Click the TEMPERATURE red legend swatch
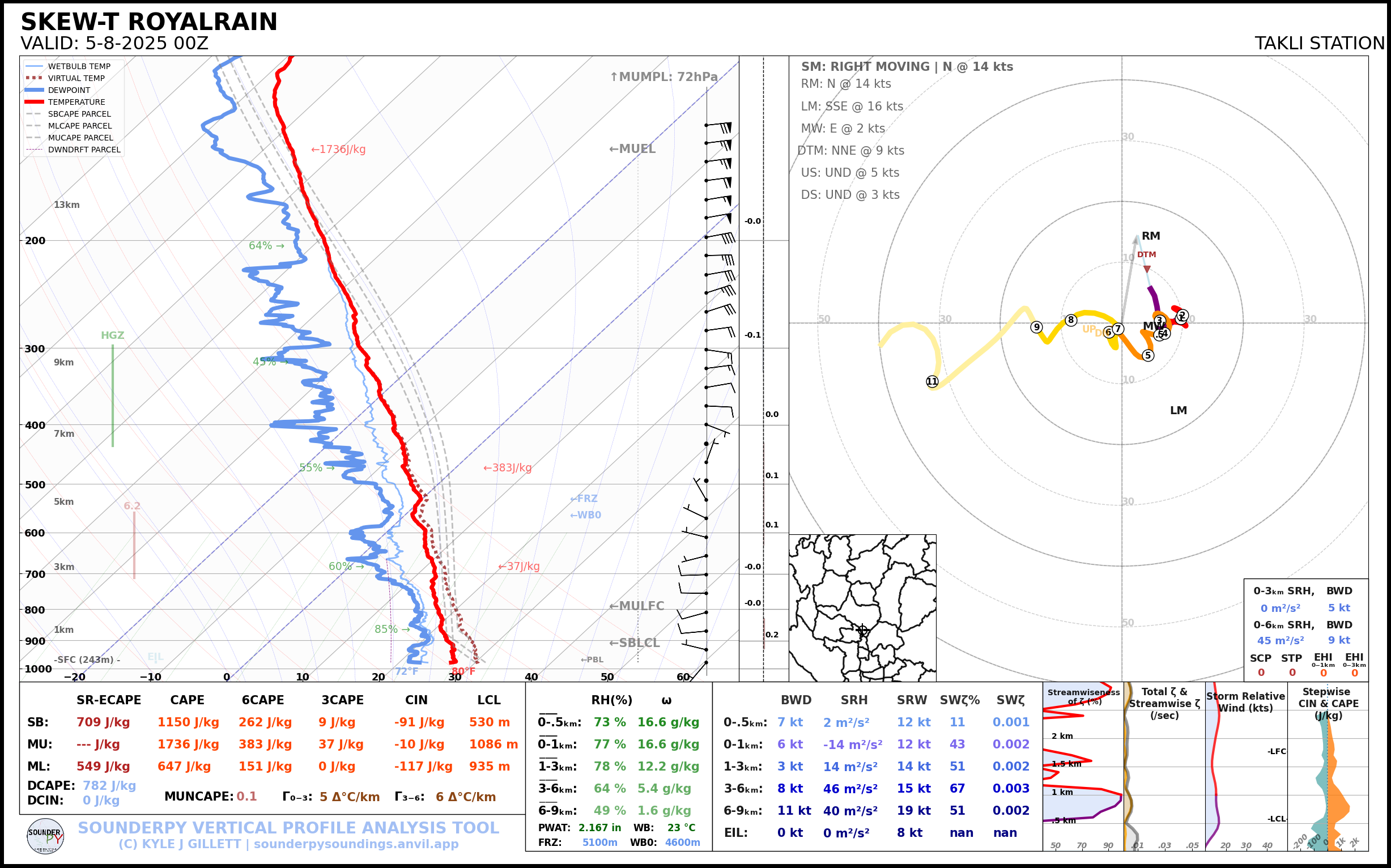The height and width of the screenshot is (868, 1391). click(x=35, y=102)
